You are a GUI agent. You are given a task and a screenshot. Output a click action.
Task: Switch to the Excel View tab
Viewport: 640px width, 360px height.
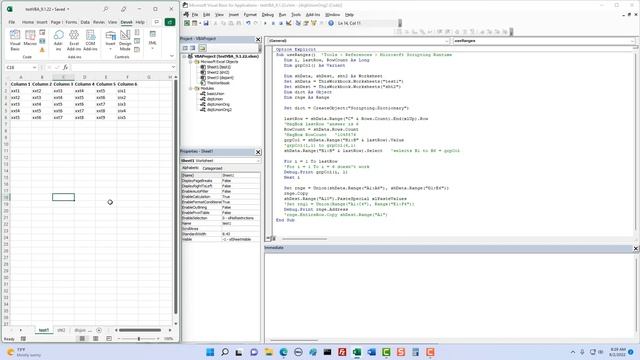(112, 22)
